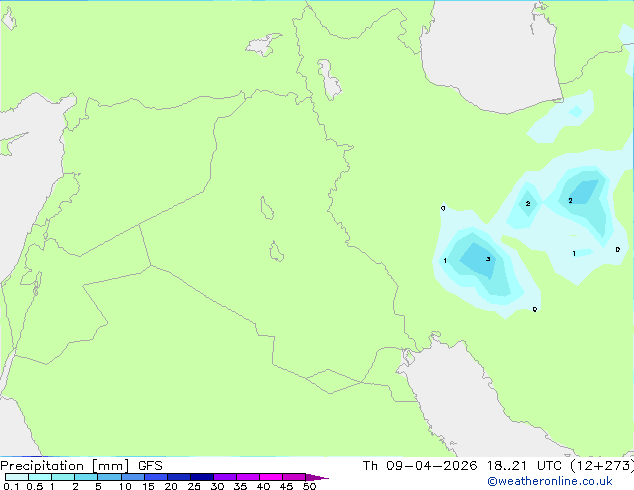Click the 'Th 09-04-2026 18..21 UTC' timestamp text
Viewport: 634px width, 490px height.
click(462, 466)
